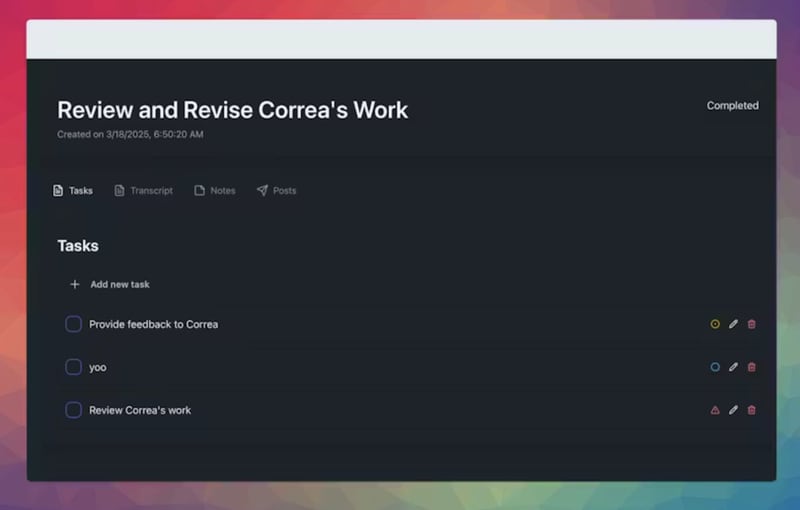Edit the Review Correa's work task
The height and width of the screenshot is (510, 800).
tap(733, 410)
